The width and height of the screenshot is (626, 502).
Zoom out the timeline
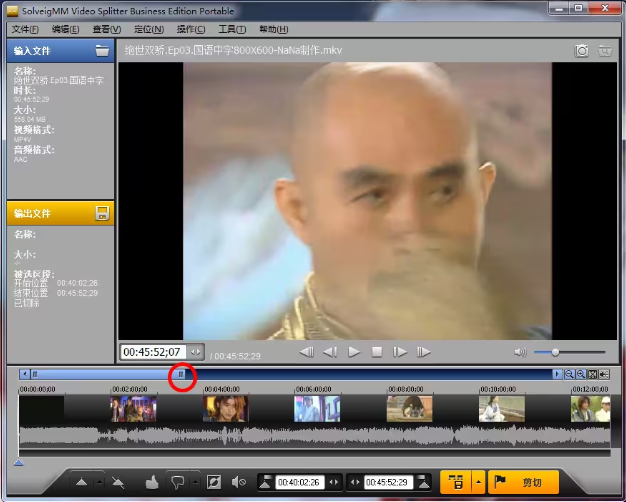569,374
